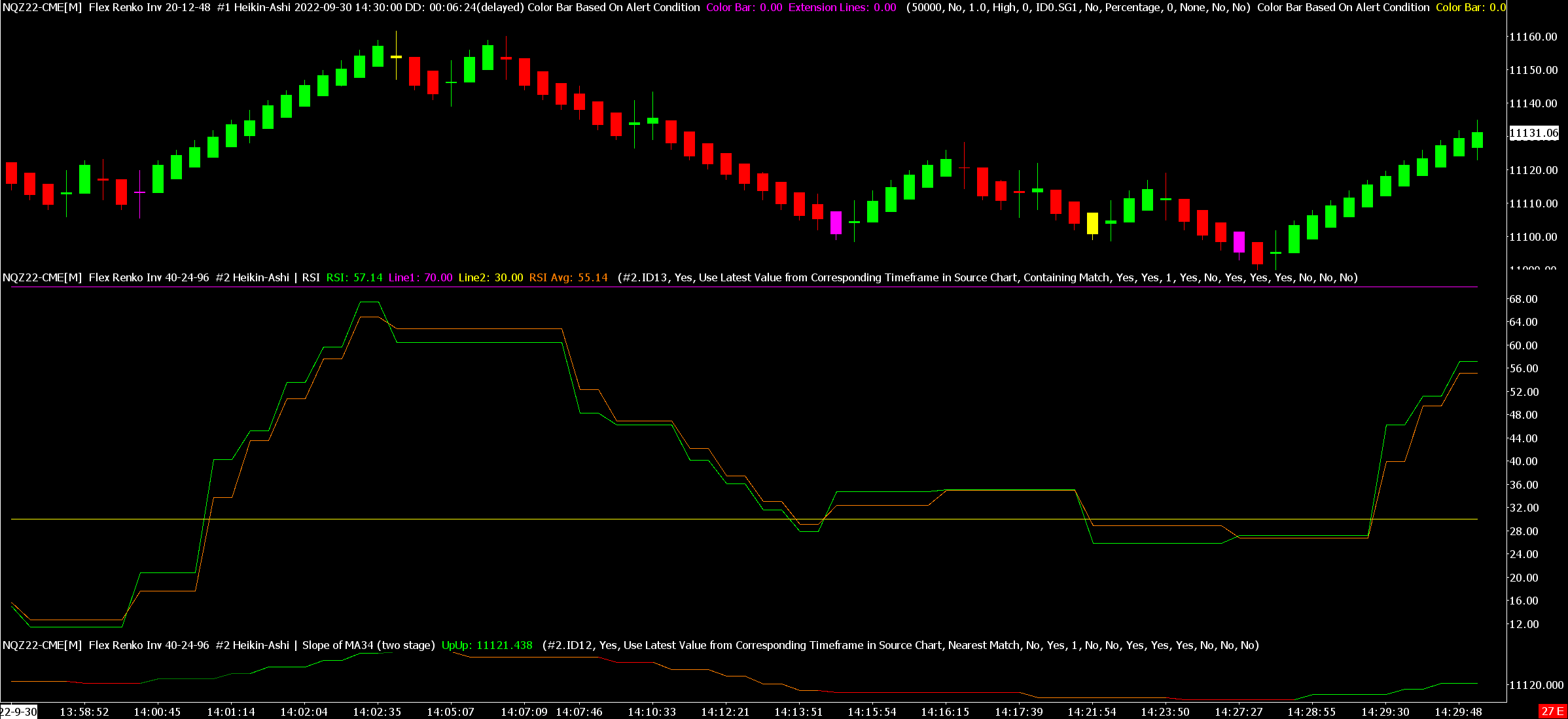Viewport: 1568px width, 719px height.
Task: Click the 'RSI Avg: 55.14' orange label
Action: click(568, 277)
